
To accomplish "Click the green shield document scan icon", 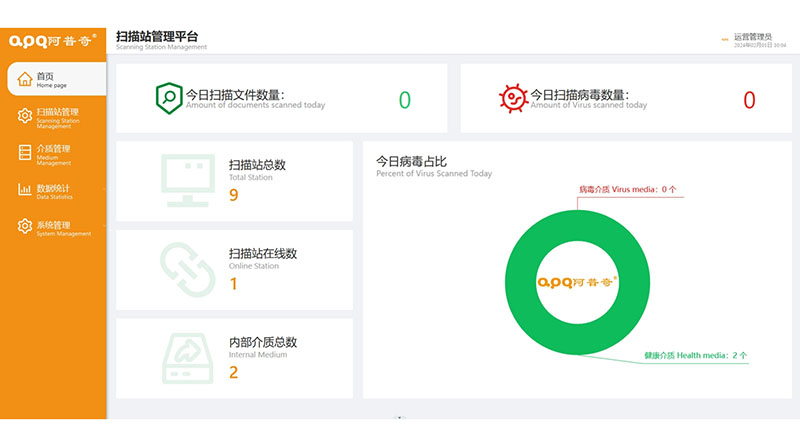I will tap(169, 98).
